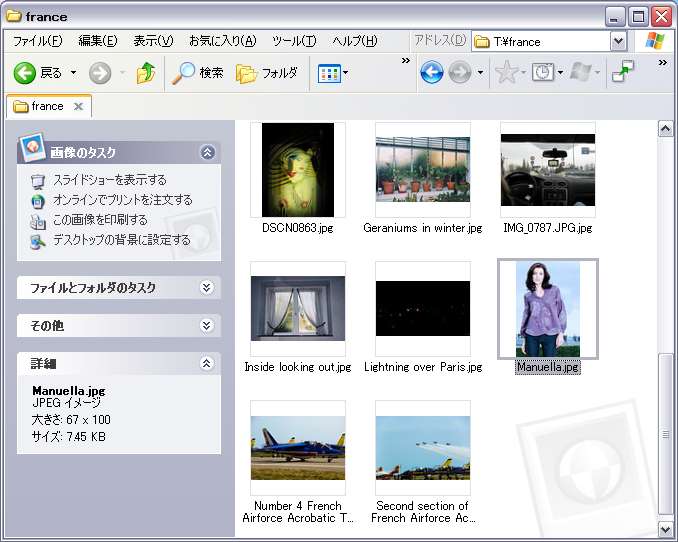Screen dimensions: 678x542
Task: Click the vertical scrollbar thumb
Action: (665, 434)
